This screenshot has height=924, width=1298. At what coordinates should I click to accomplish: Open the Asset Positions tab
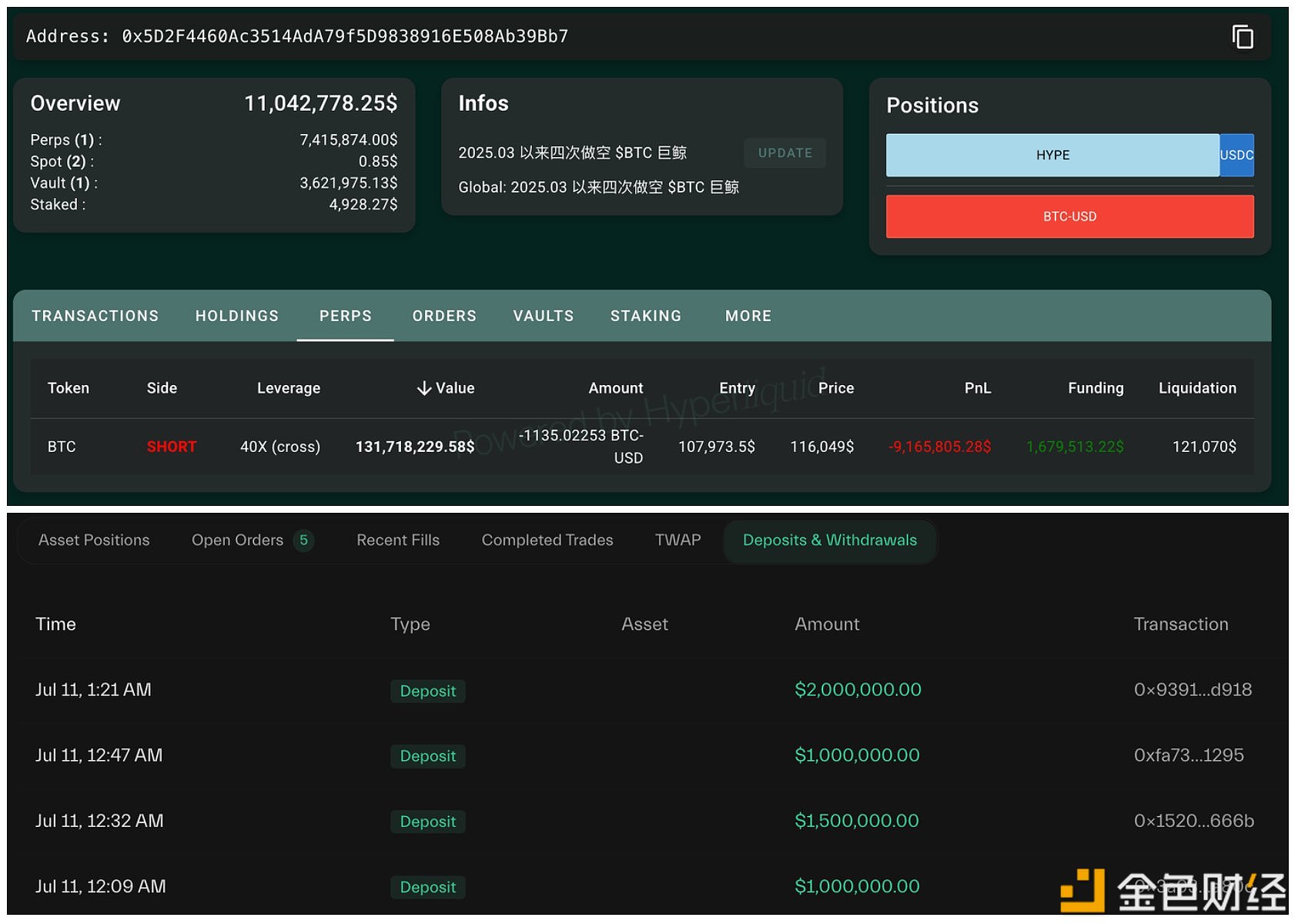pos(94,541)
